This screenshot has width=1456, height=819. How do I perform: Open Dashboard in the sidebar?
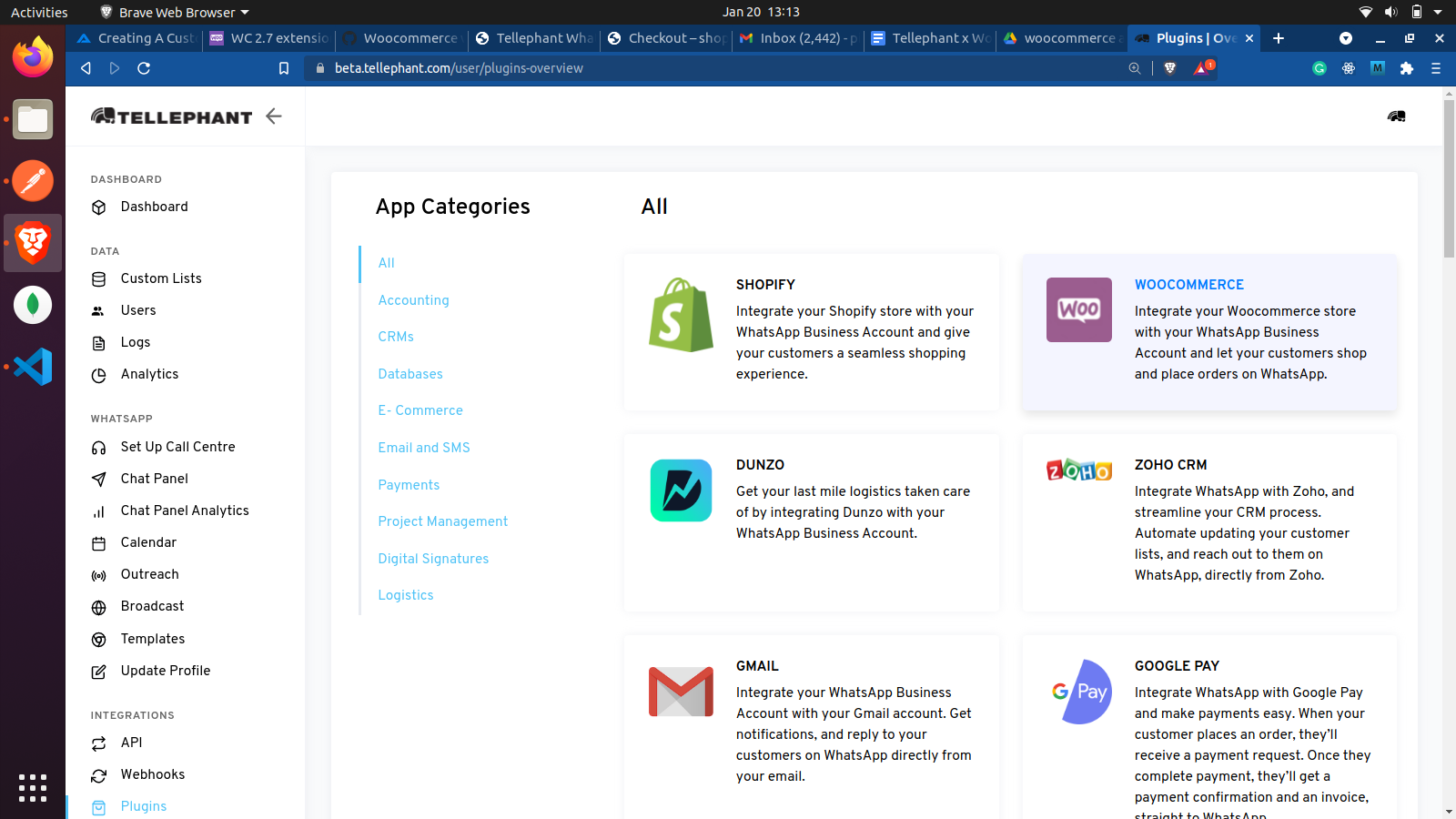click(x=155, y=207)
